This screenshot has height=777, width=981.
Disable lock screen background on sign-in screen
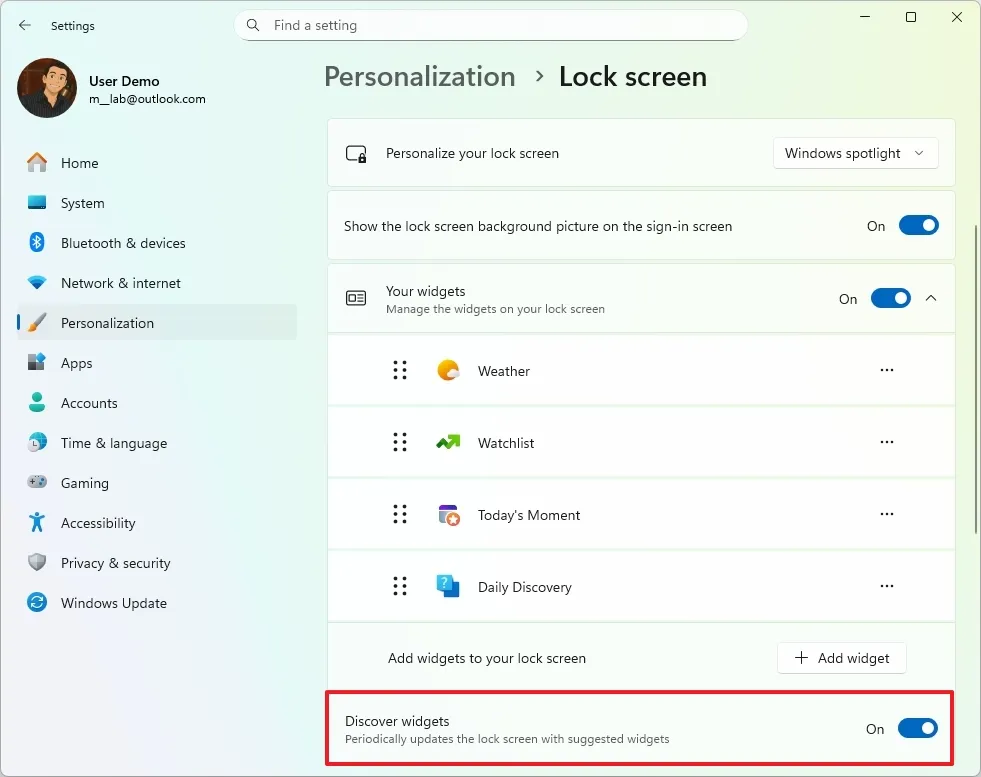point(918,226)
